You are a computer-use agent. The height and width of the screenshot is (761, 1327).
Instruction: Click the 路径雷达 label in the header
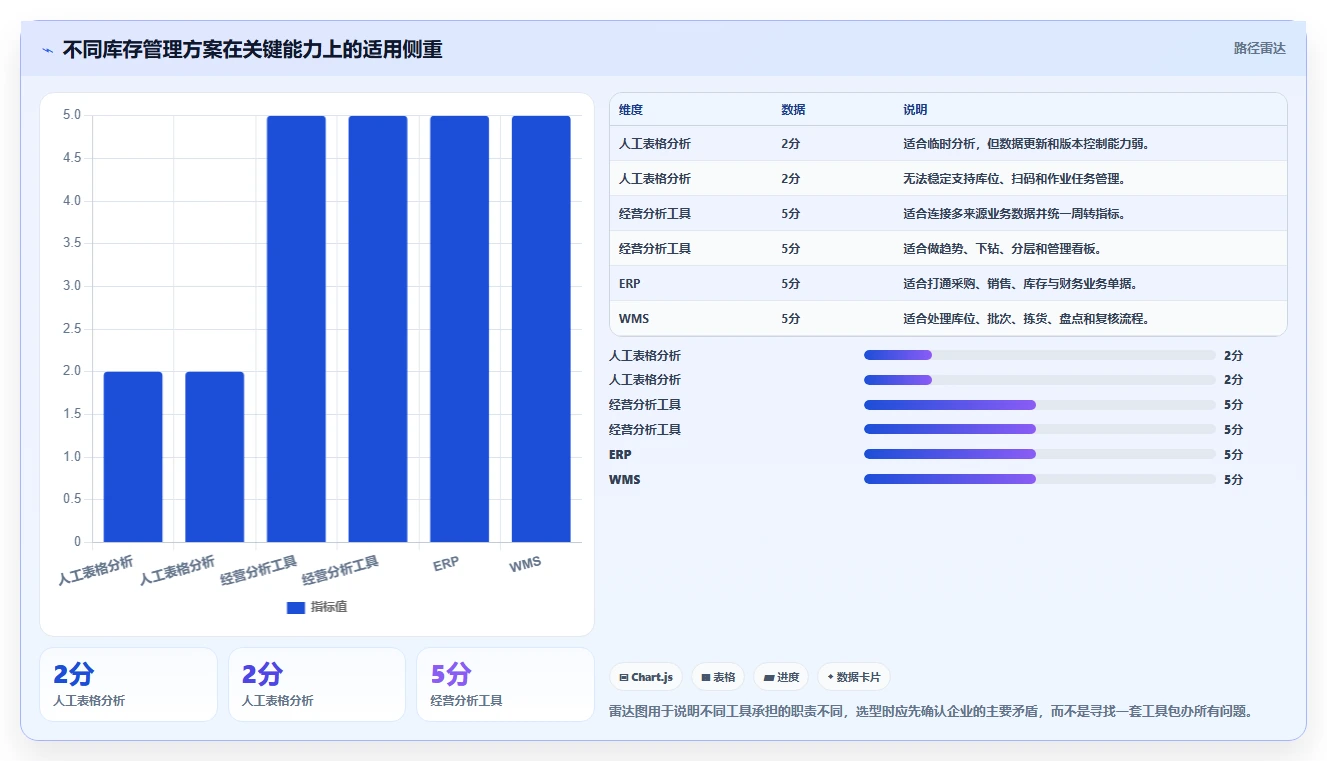point(1259,48)
